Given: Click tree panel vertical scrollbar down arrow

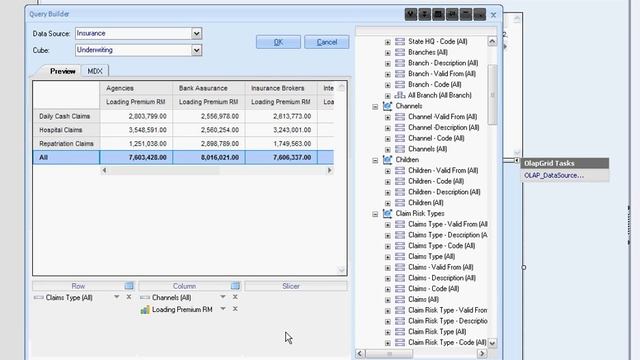Looking at the screenshot, I should [x=492, y=343].
